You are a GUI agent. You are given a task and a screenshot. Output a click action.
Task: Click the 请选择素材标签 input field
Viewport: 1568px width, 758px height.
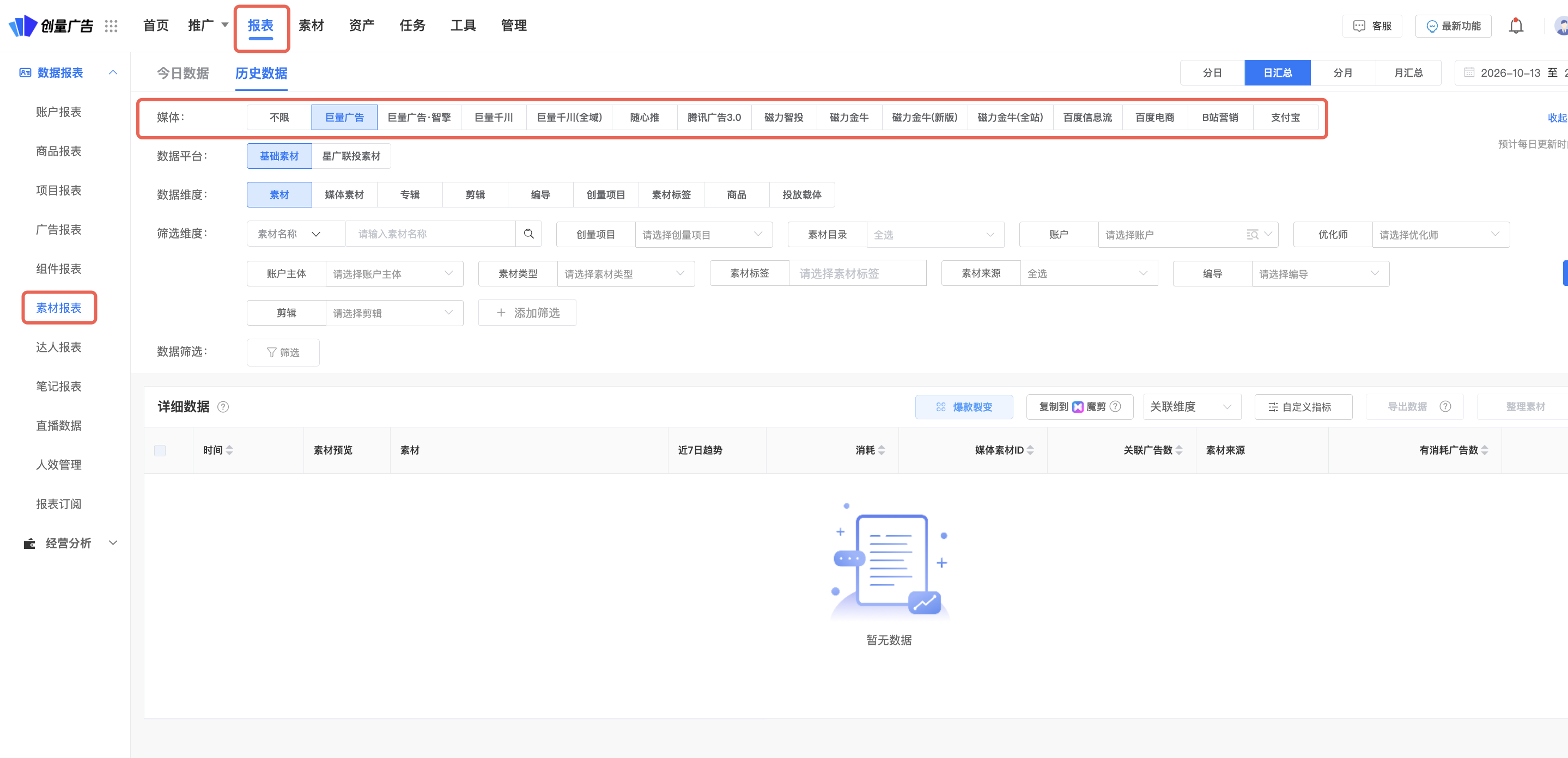click(858, 273)
